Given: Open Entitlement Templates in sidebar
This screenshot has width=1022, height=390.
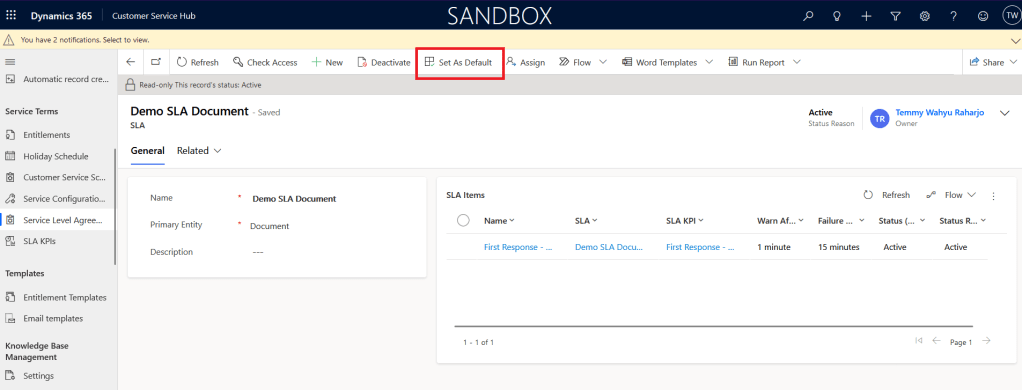Looking at the screenshot, I should coord(57,297).
